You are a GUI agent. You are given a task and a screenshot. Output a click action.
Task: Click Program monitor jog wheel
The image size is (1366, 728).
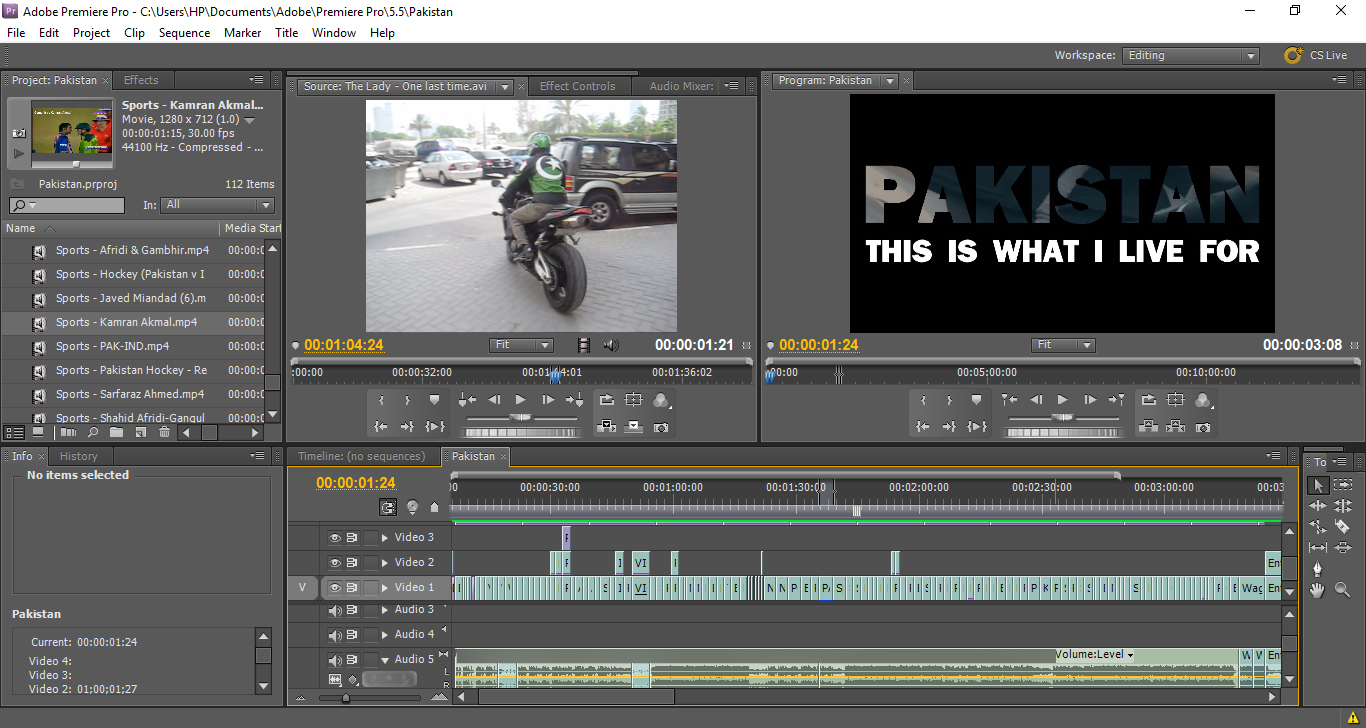[1063, 433]
